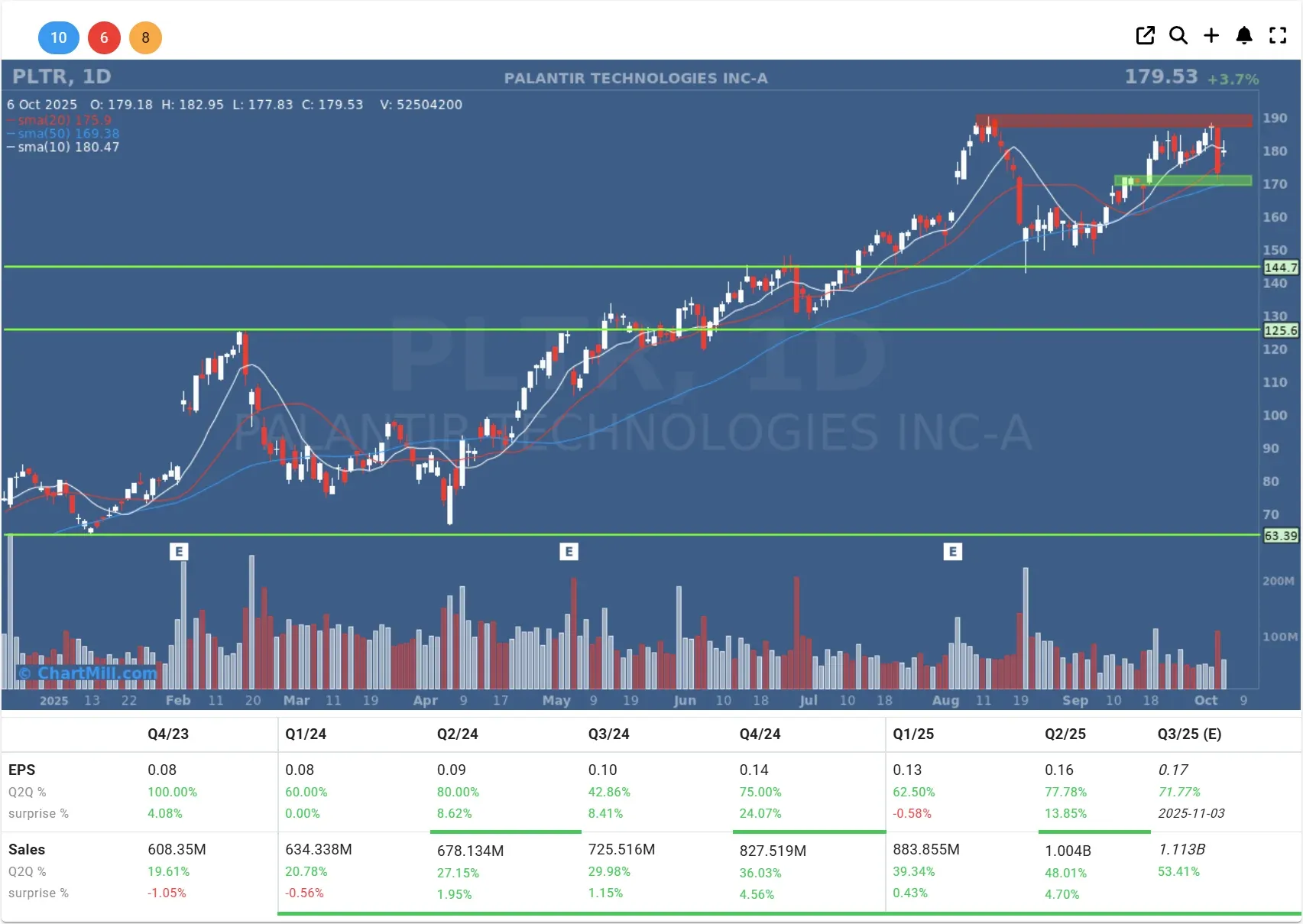Open the ChartMill.com watermark link
Screen dimensions: 1303x924
click(x=88, y=673)
